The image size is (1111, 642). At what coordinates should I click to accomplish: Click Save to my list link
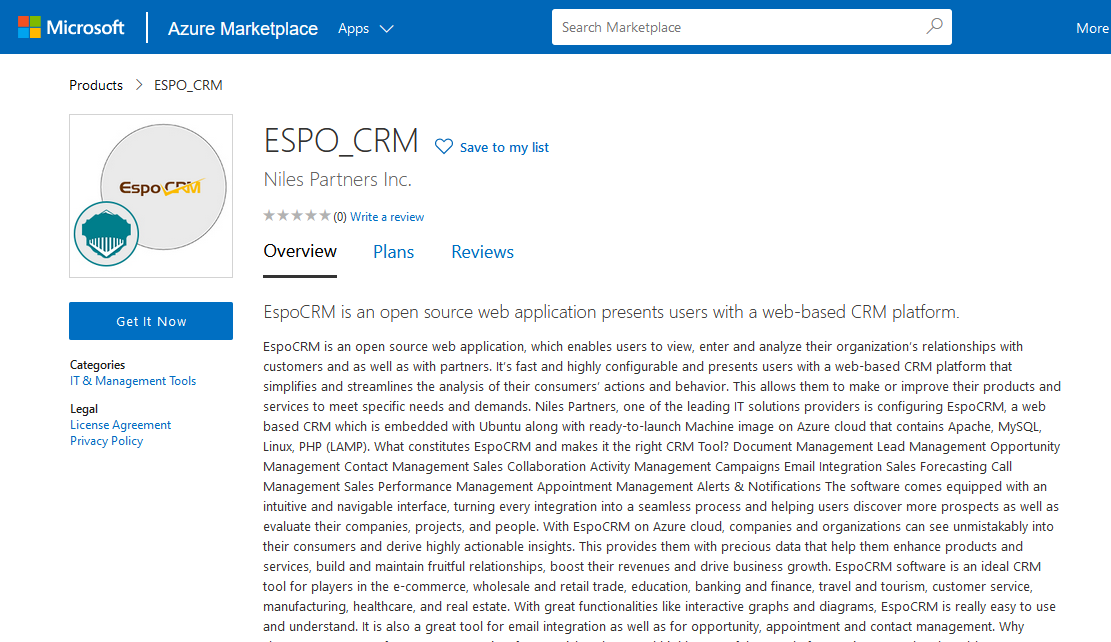(504, 147)
